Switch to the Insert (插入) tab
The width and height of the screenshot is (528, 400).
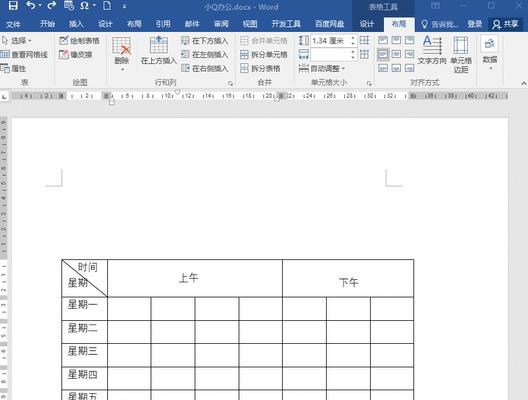tap(76, 24)
